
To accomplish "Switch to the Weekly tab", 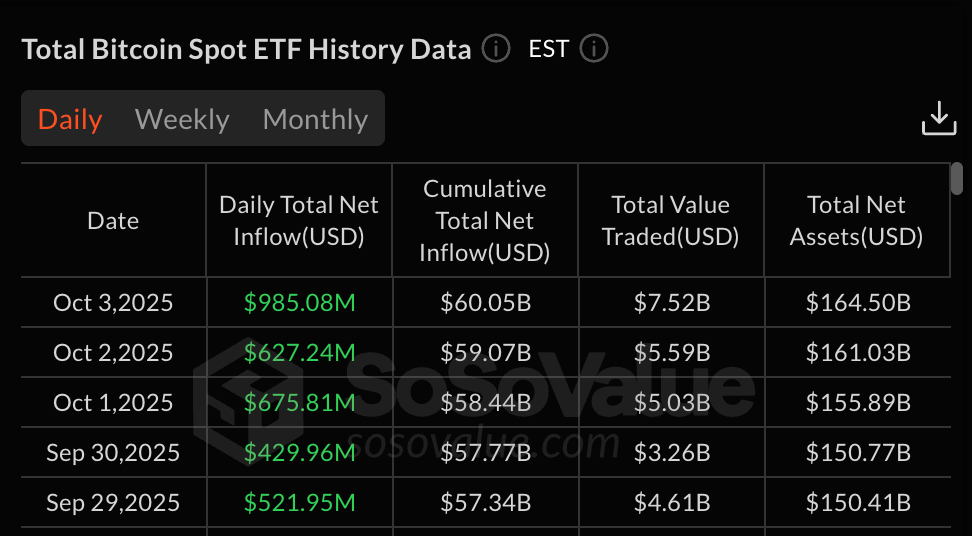I will tap(182, 120).
